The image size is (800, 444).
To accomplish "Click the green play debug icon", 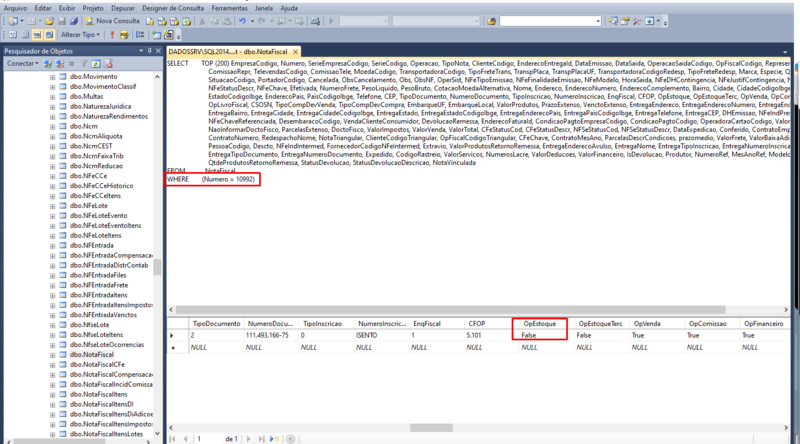I will [331, 21].
